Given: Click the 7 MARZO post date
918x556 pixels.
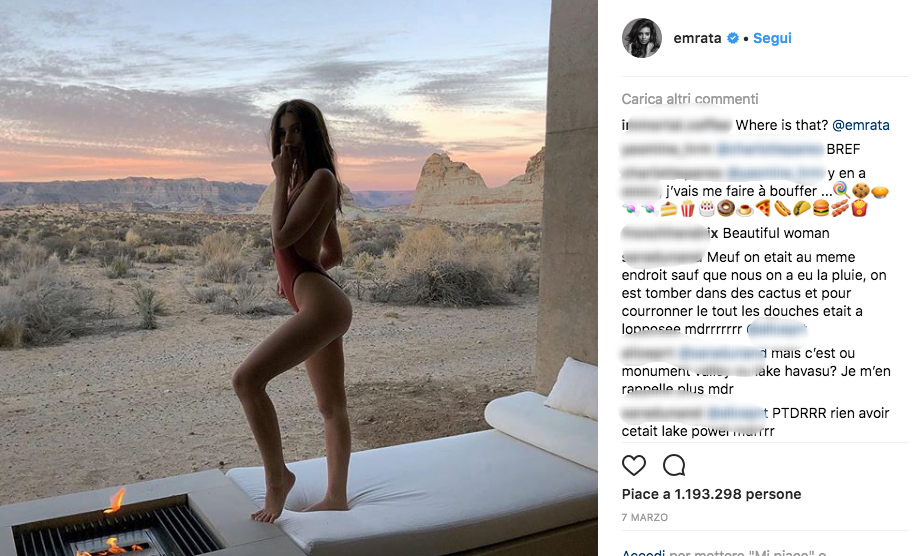Looking at the screenshot, I should 645,517.
